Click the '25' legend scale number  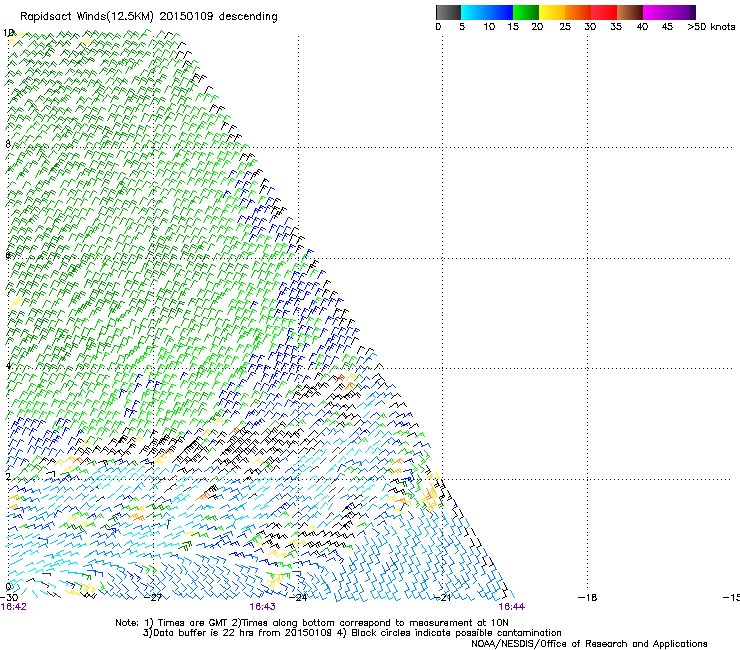click(x=565, y=26)
